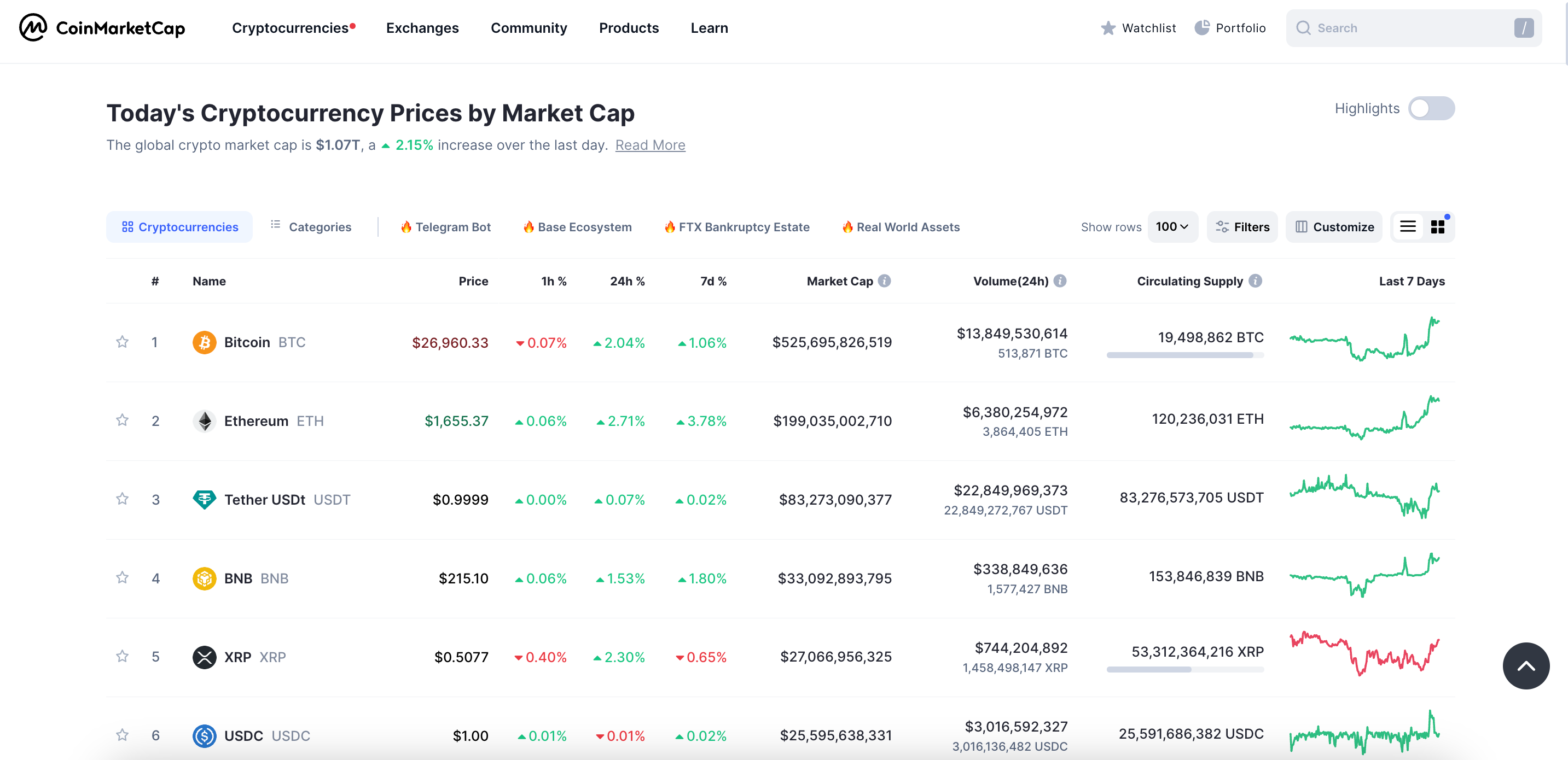This screenshot has height=760, width=1568.
Task: Open the FTX Bankruptcy Estate tab
Action: (736, 226)
